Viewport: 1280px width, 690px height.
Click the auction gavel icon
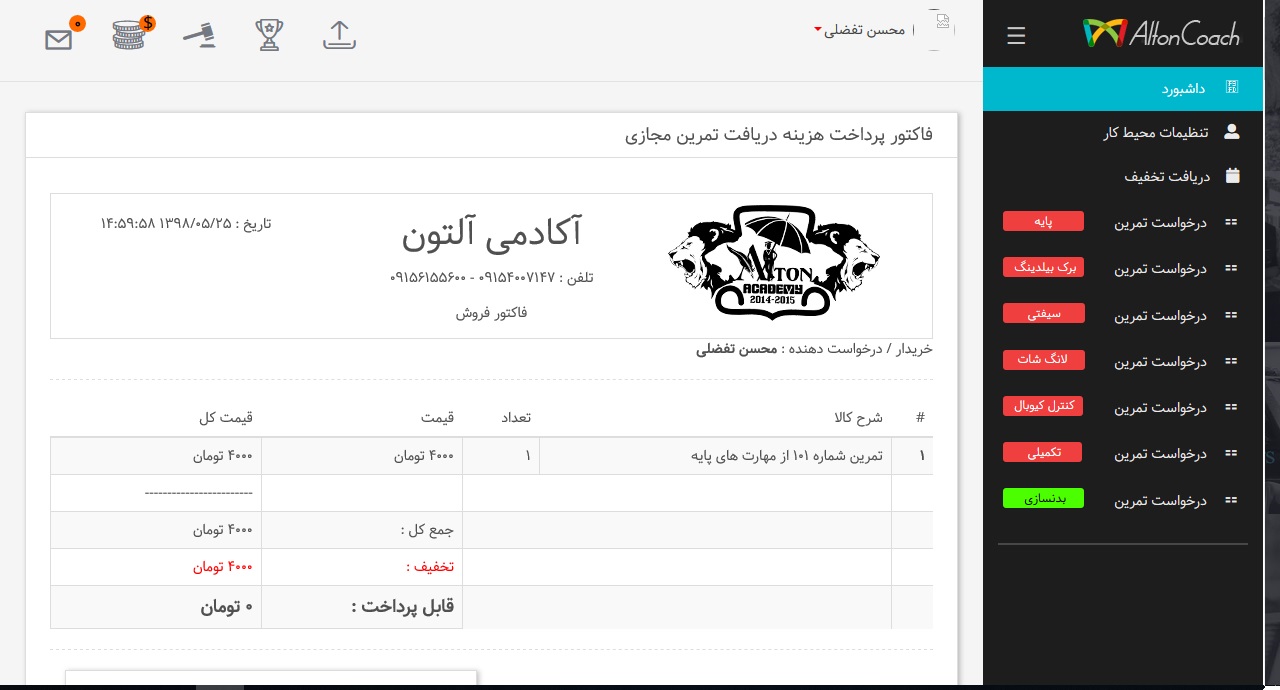199,35
